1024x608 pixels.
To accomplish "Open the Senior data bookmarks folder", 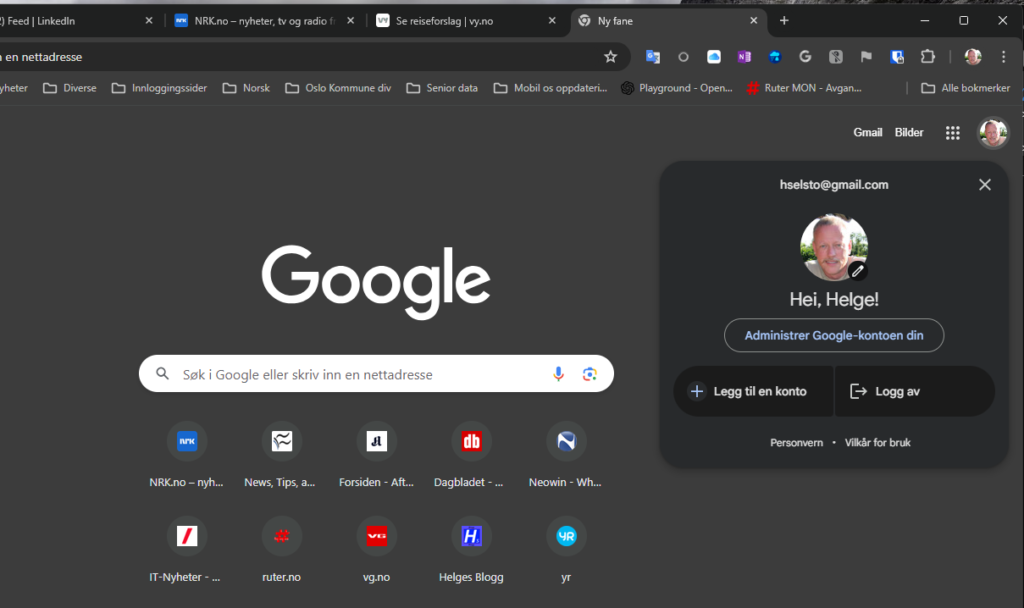I will click(x=441, y=88).
